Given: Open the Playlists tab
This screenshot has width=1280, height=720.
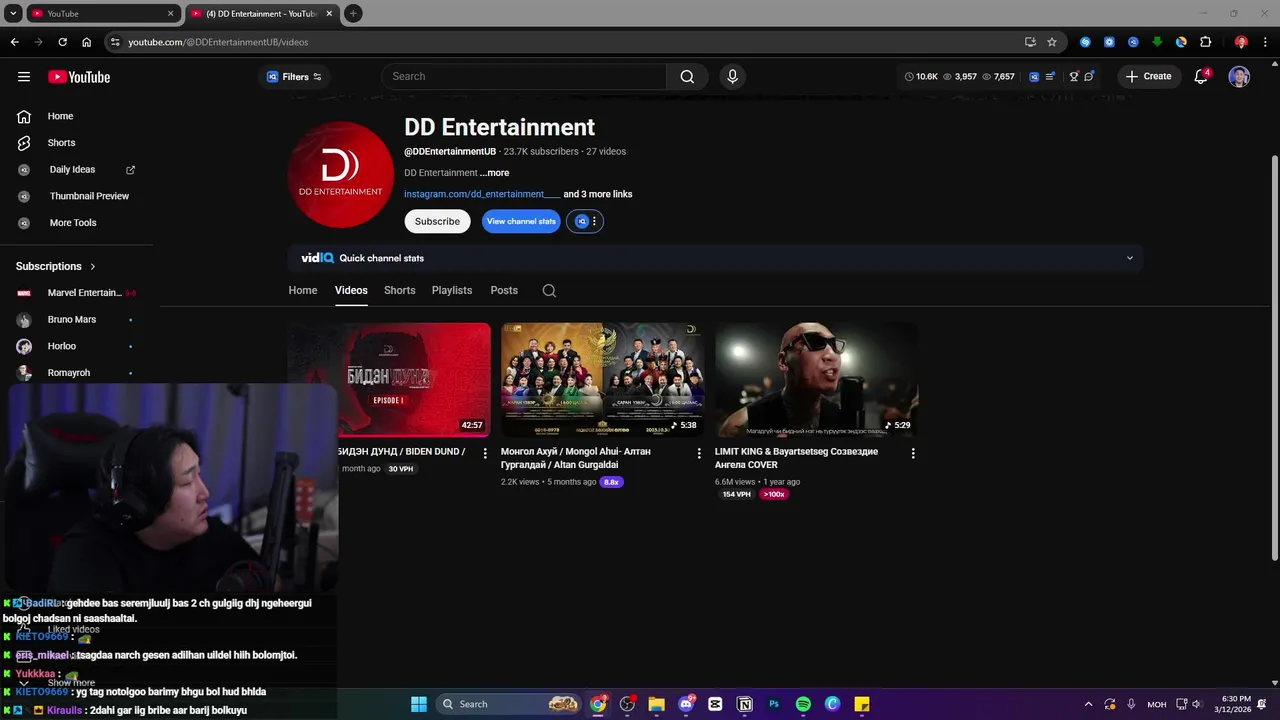Looking at the screenshot, I should (452, 290).
